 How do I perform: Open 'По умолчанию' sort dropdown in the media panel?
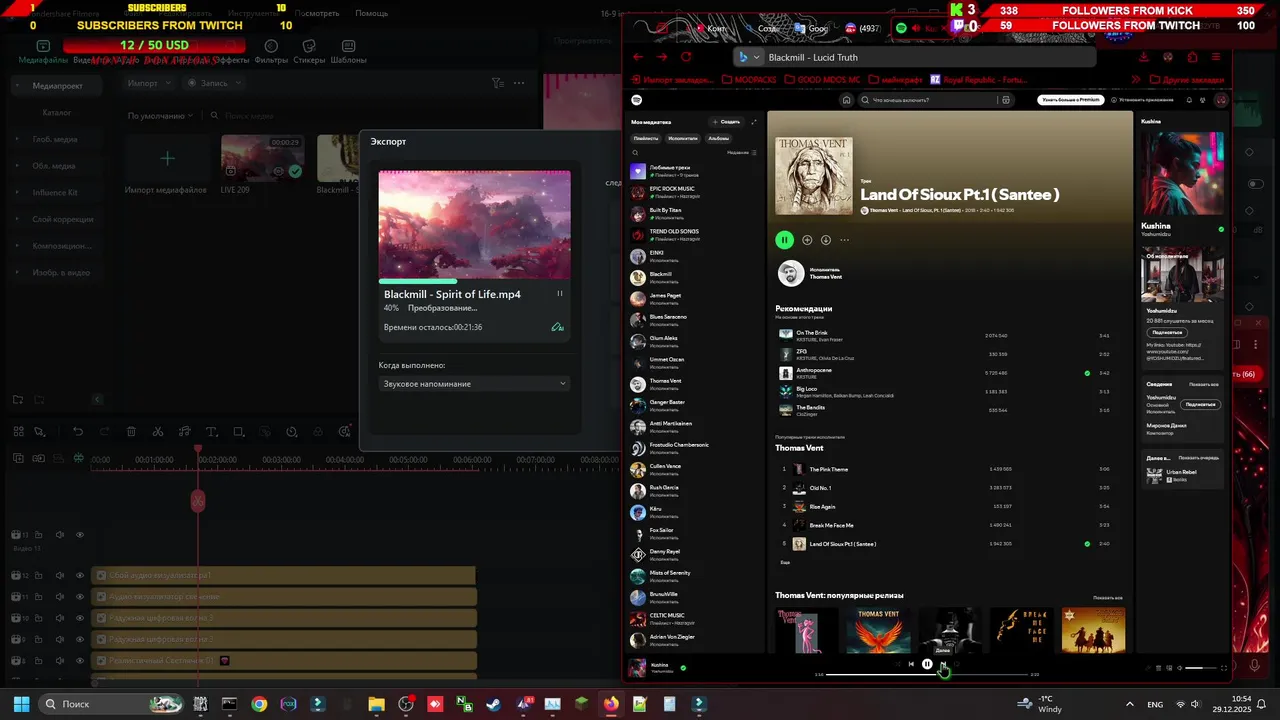coord(160,116)
